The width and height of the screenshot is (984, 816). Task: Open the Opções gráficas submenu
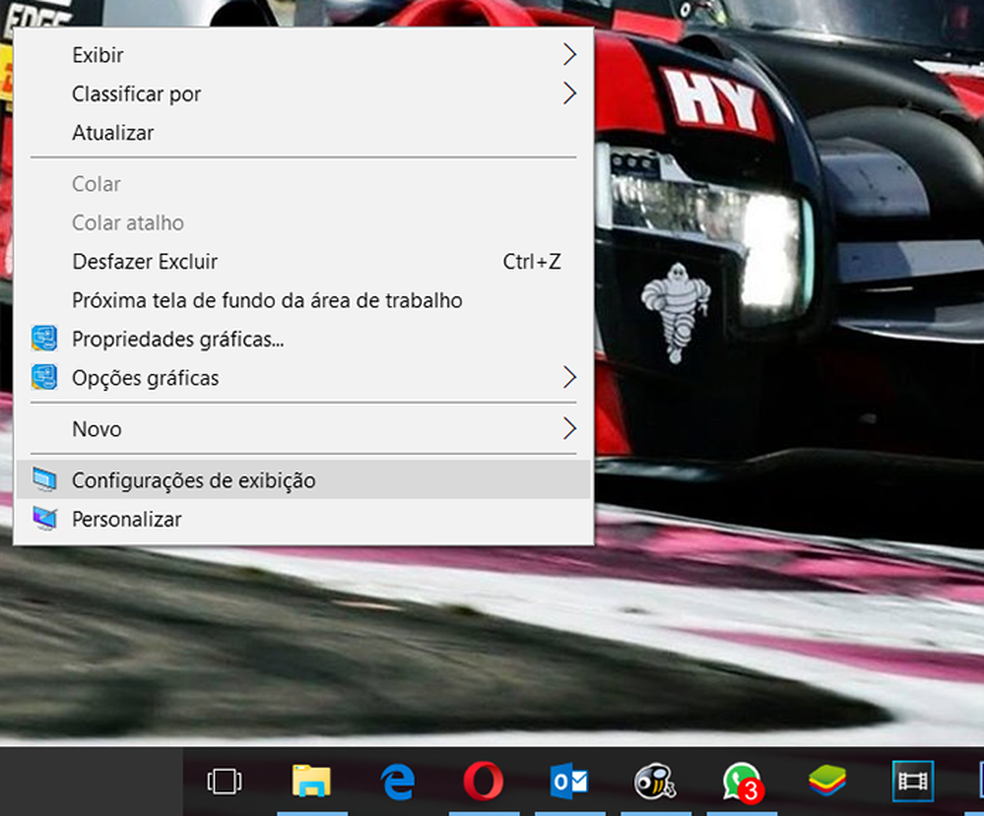click(304, 378)
